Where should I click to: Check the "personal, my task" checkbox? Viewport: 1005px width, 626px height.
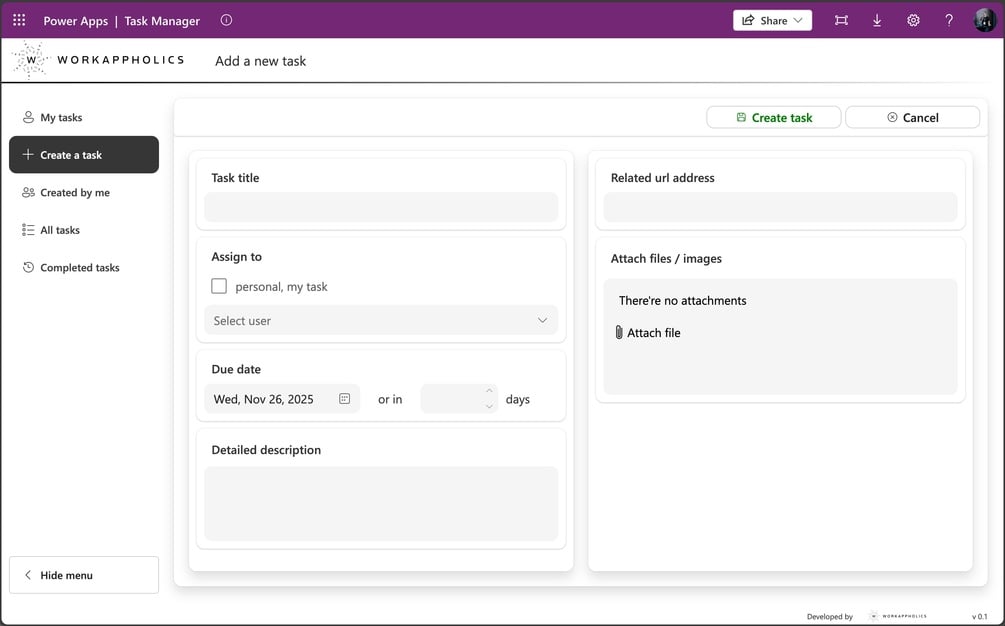tap(219, 286)
